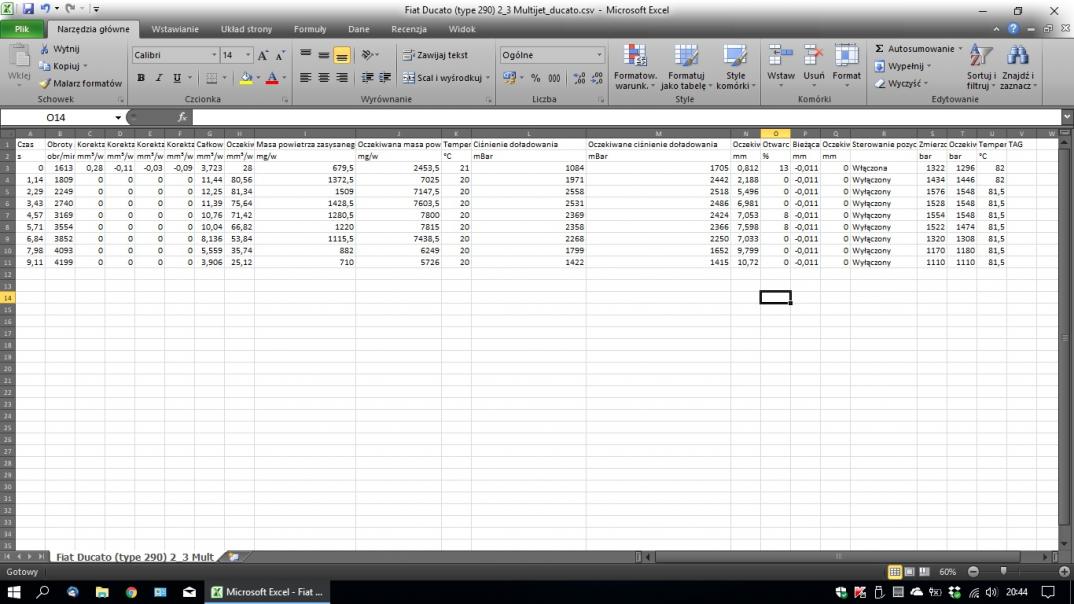
Task: Toggle bold formatting
Action: 141,77
